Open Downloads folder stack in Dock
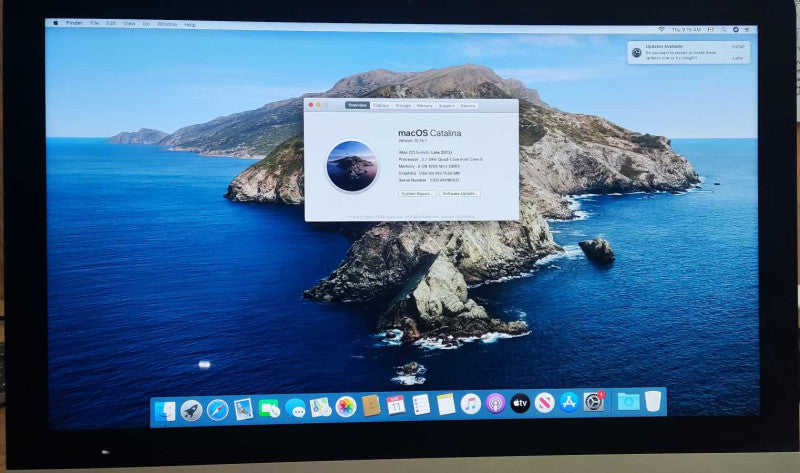Image resolution: width=800 pixels, height=473 pixels. 628,401
